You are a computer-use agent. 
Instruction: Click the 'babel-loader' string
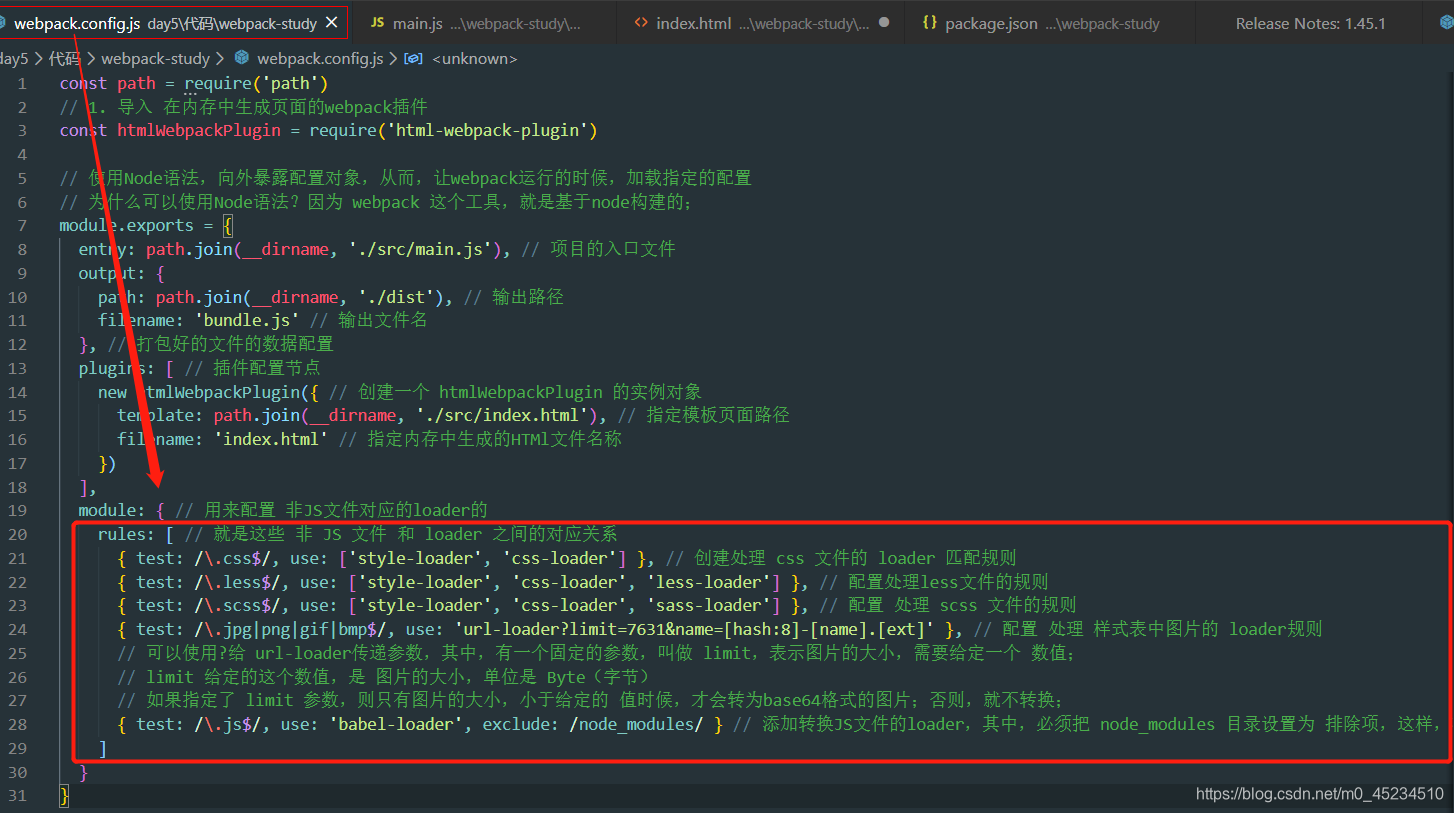point(402,724)
